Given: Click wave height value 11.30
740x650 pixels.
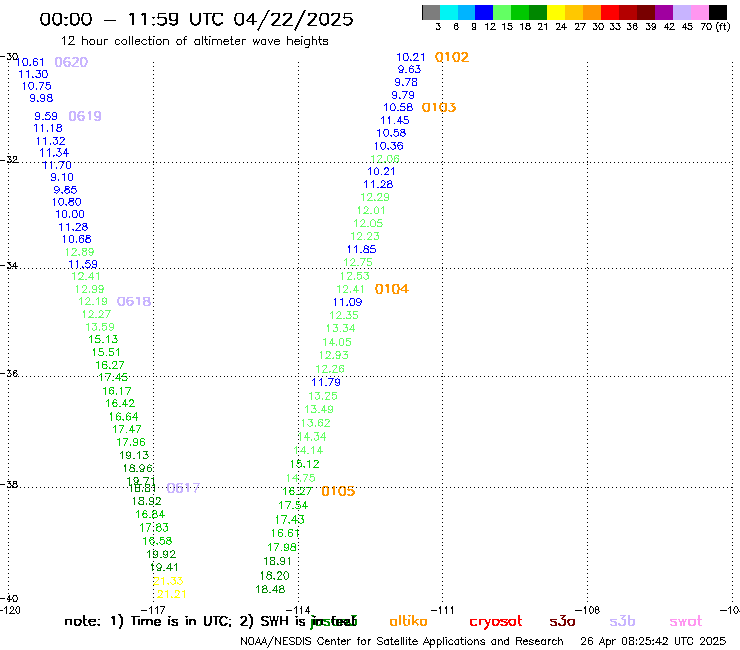Looking at the screenshot, I should [x=33, y=74].
